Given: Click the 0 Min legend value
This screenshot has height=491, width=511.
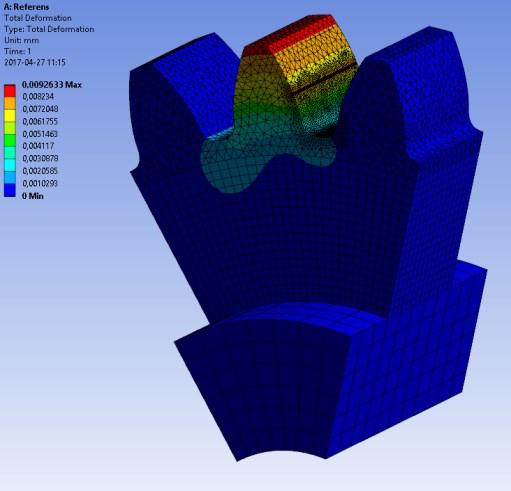Looking at the screenshot, I should [x=33, y=196].
